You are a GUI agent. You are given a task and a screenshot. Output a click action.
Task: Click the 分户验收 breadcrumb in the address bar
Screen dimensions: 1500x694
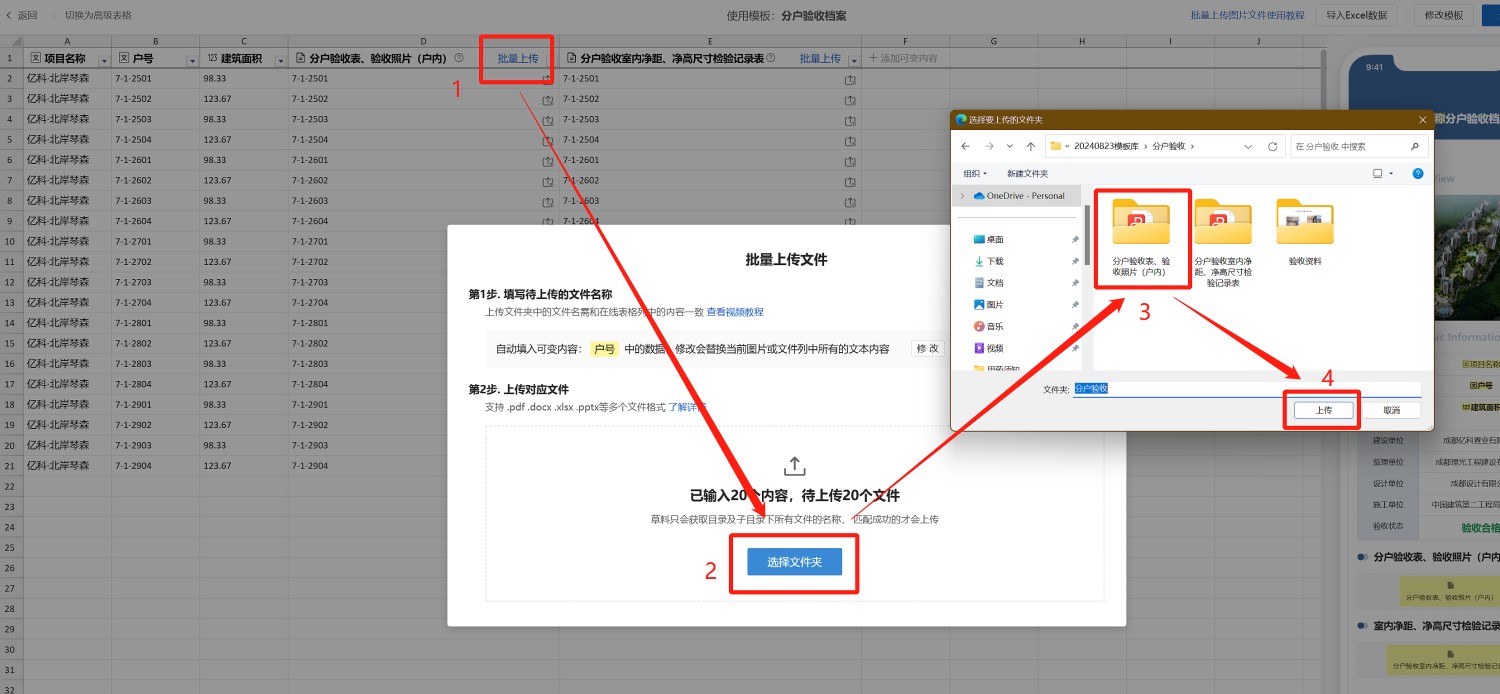tap(1168, 146)
